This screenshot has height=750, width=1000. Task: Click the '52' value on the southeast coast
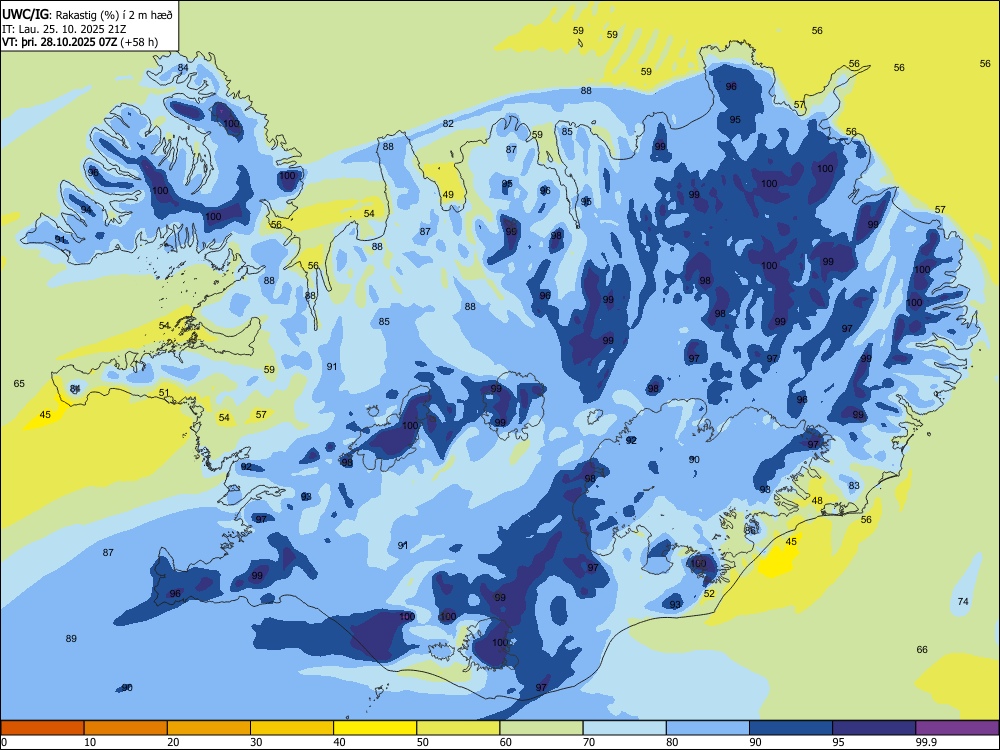[x=709, y=593]
